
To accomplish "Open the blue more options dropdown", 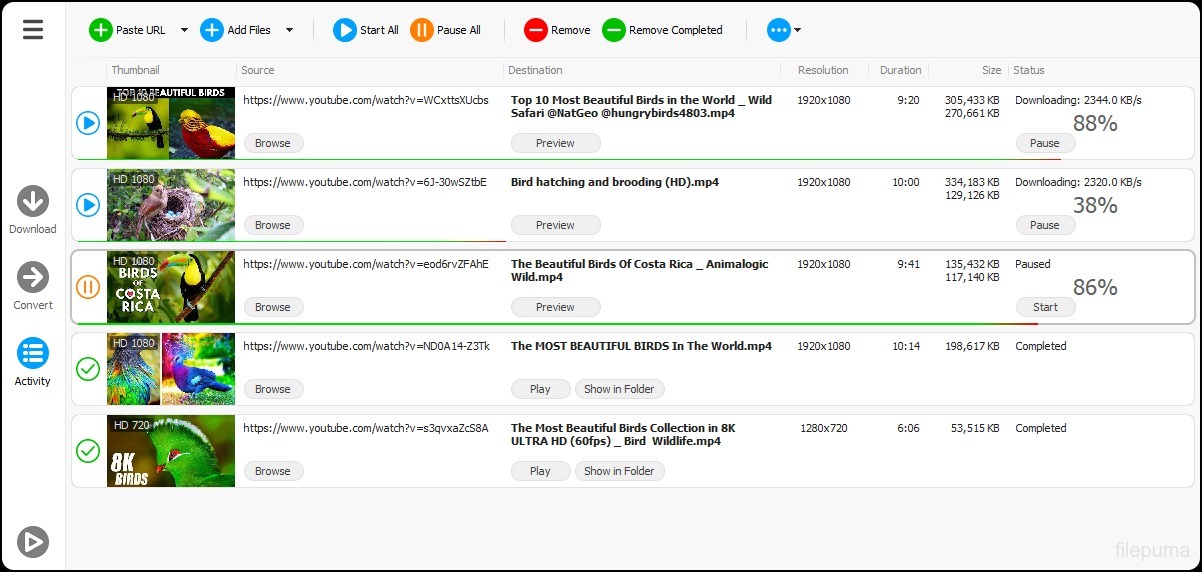I will point(783,30).
